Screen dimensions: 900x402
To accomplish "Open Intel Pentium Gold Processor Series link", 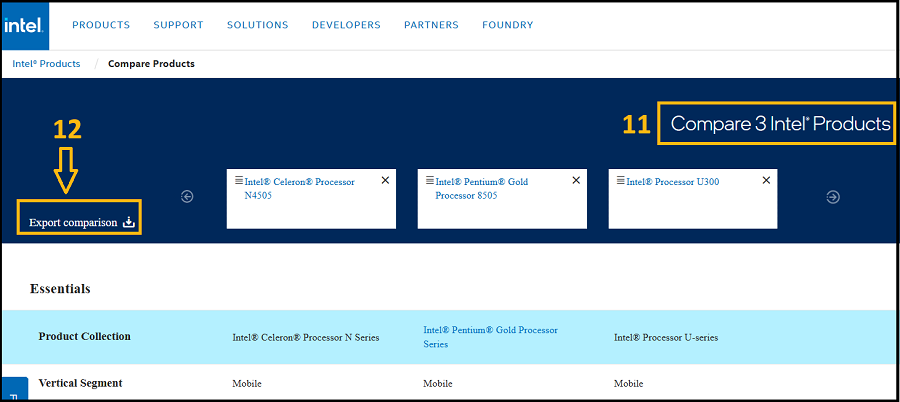I will click(490, 337).
